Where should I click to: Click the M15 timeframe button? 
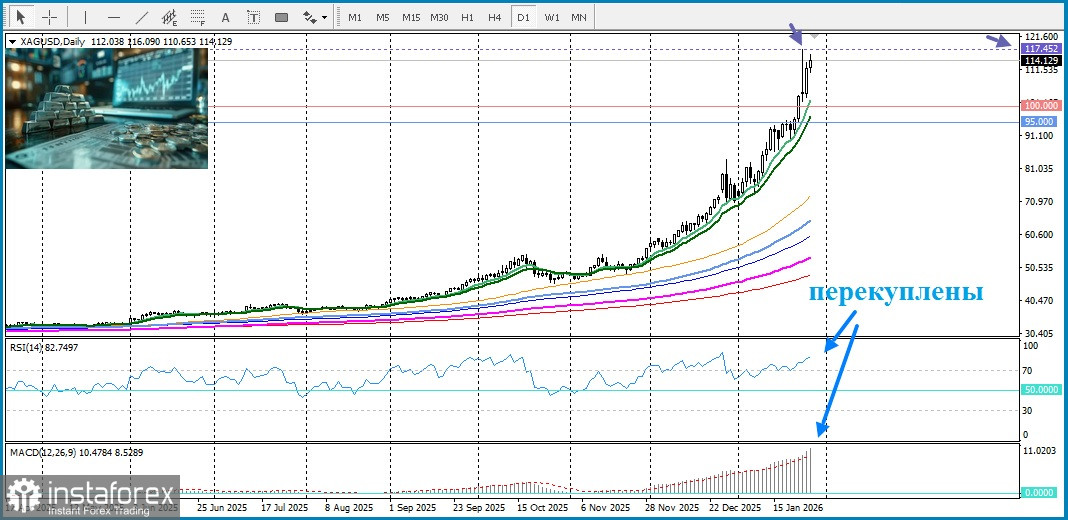pyautogui.click(x=411, y=17)
